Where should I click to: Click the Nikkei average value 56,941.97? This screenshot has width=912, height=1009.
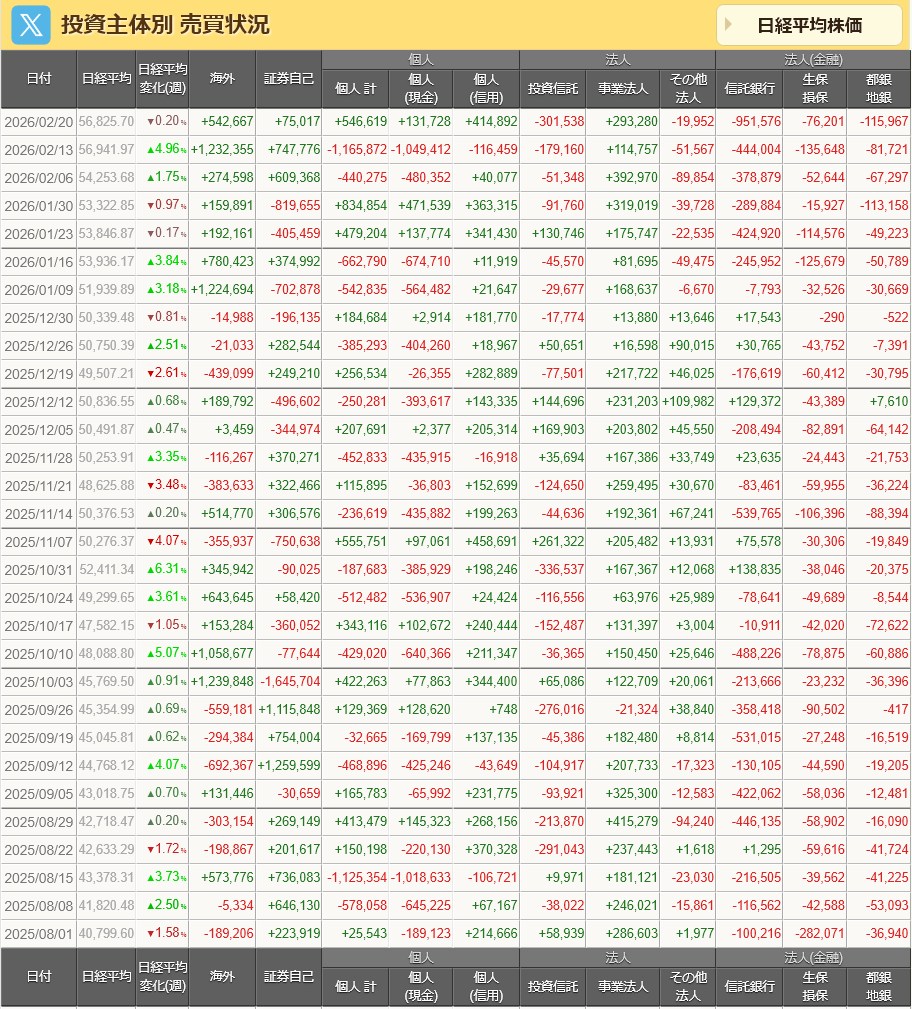coord(106,150)
